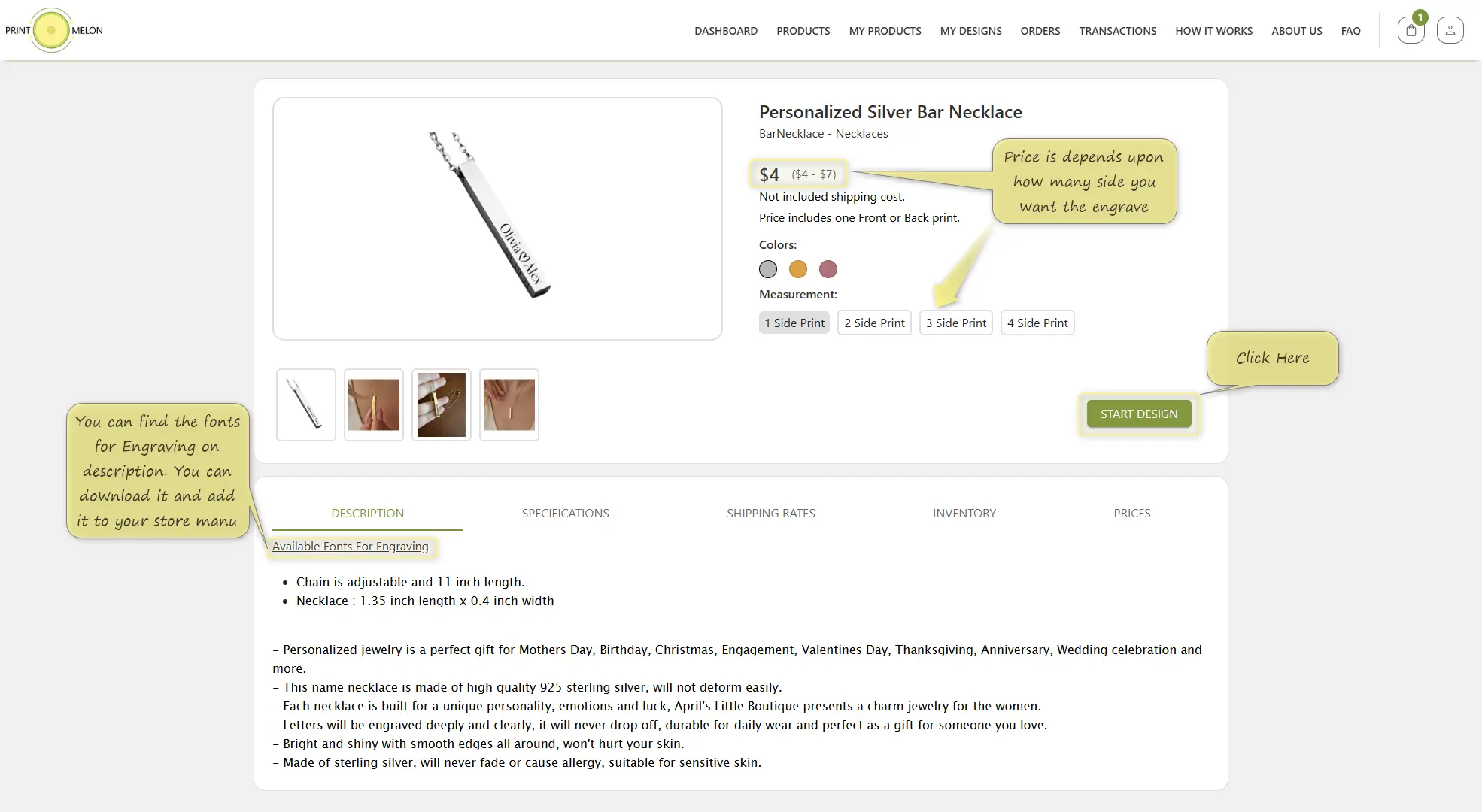This screenshot has height=812, width=1482.
Task: Choose the 3 Side Print measurement
Action: pos(955,323)
